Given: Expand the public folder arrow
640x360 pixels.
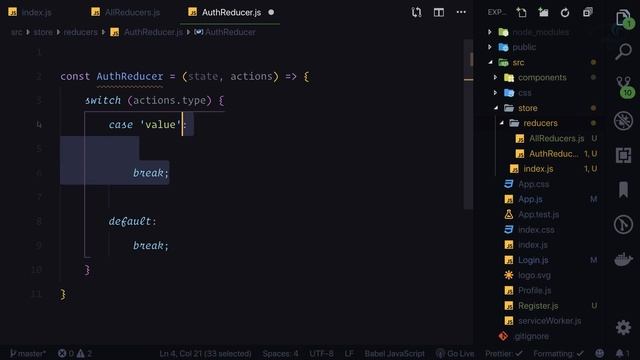Looking at the screenshot, I should click(x=490, y=47).
